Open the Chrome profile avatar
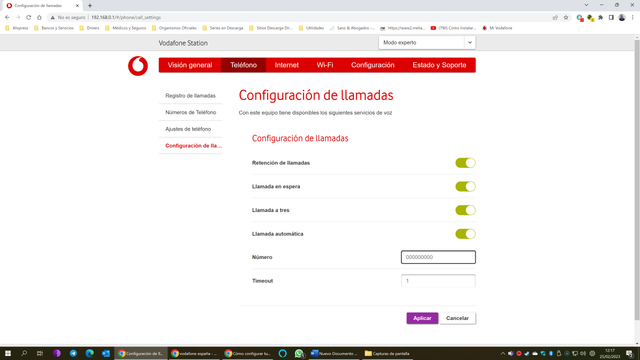The height and width of the screenshot is (360, 640). [x=622, y=18]
